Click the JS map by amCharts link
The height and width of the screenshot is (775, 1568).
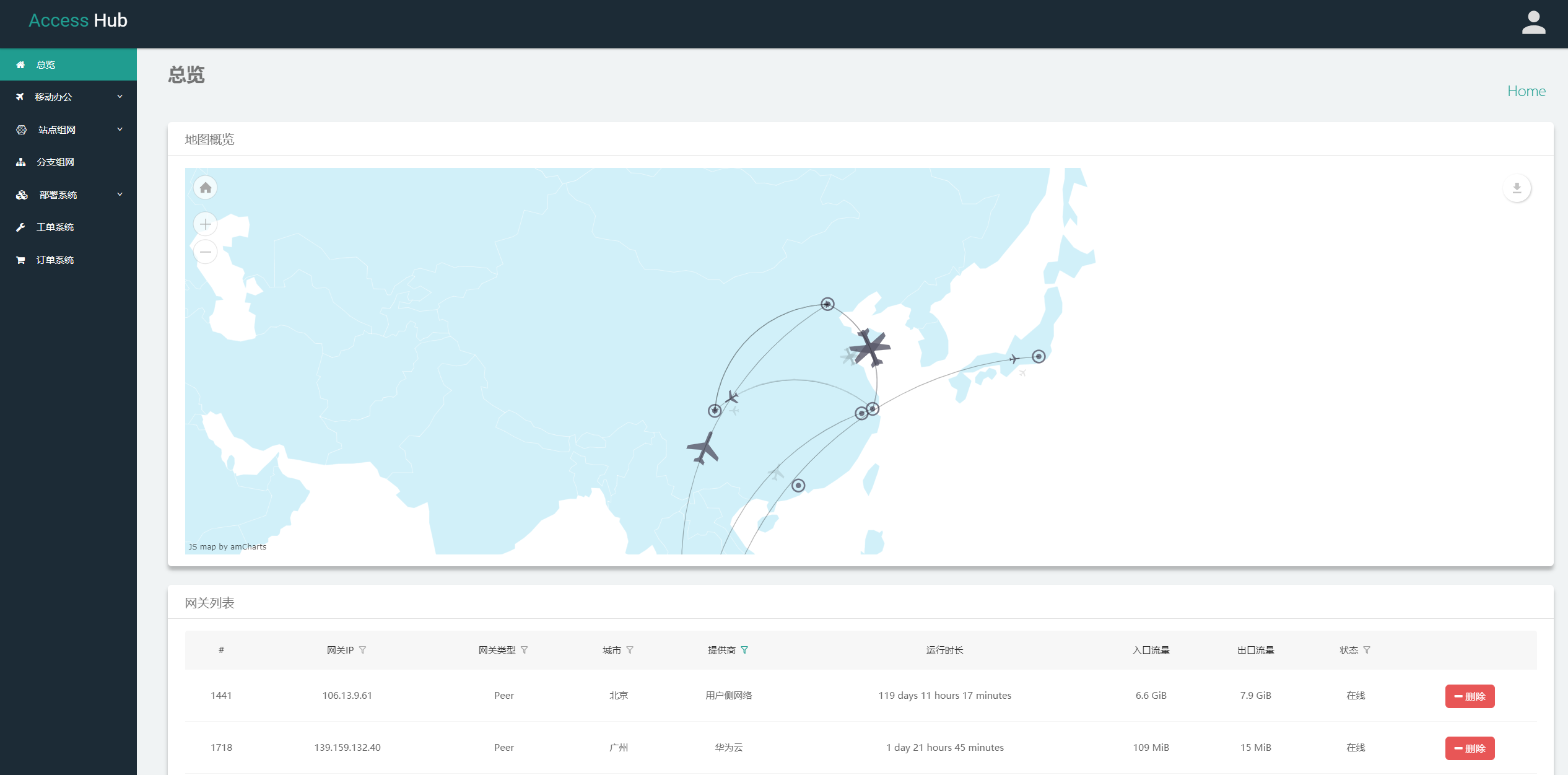(x=227, y=547)
